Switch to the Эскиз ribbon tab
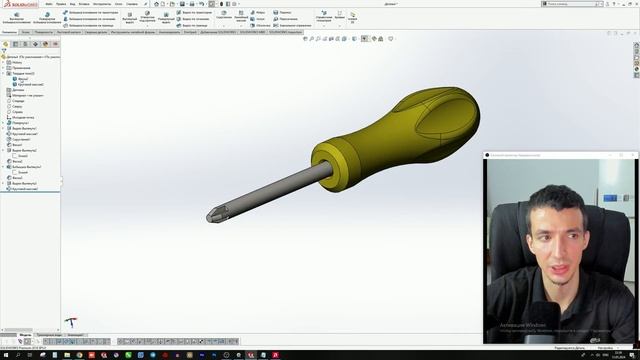The image size is (640, 360). click(25, 32)
